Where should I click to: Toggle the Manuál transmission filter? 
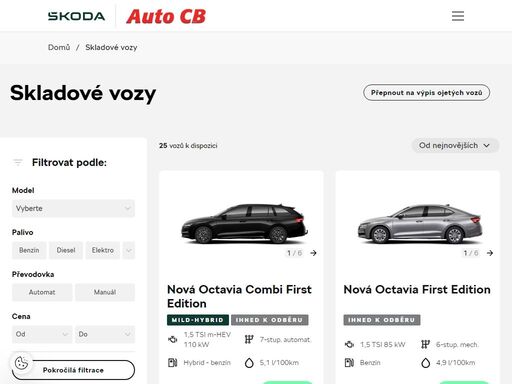[105, 292]
